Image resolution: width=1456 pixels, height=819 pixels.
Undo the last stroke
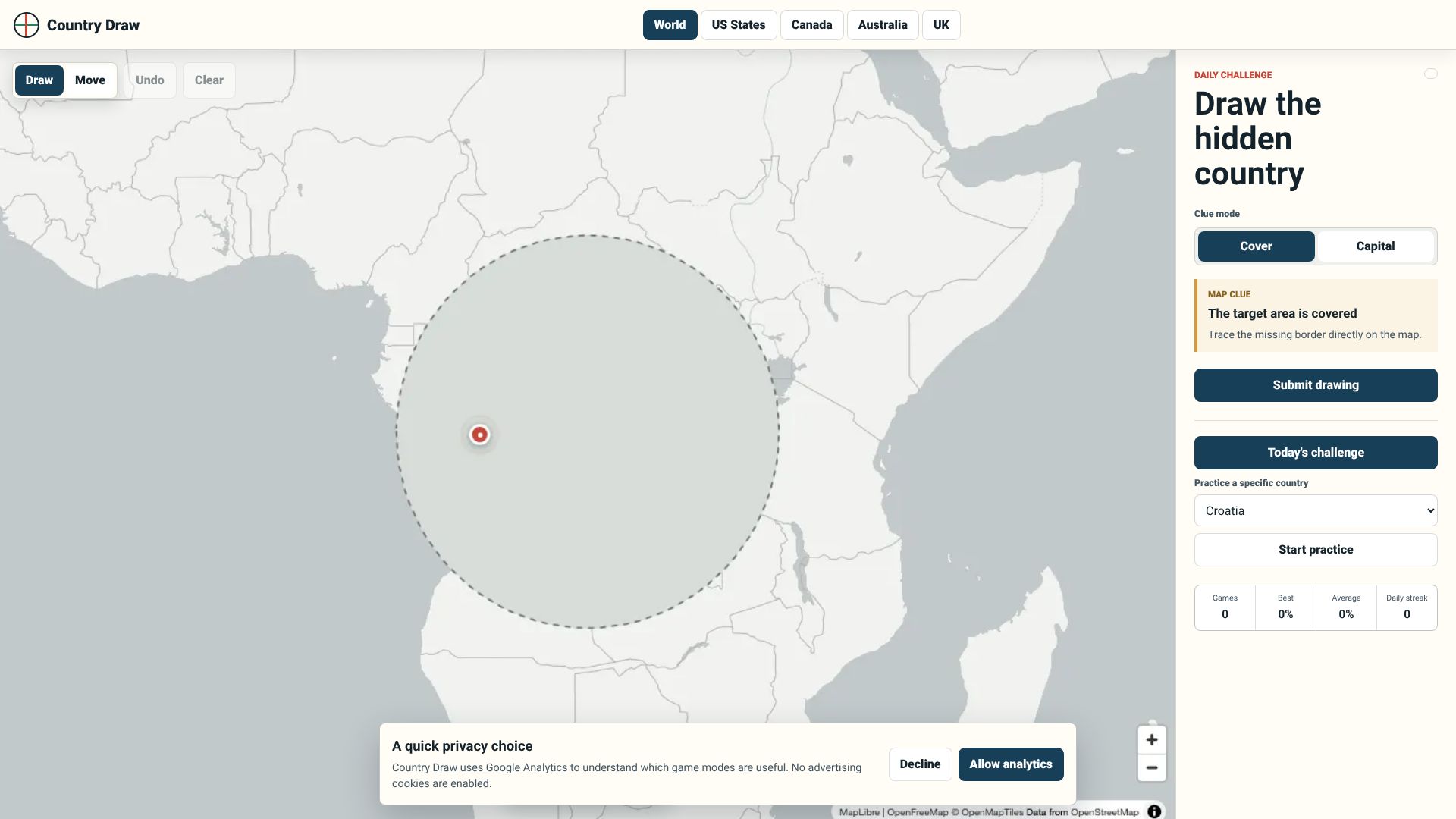tap(150, 80)
